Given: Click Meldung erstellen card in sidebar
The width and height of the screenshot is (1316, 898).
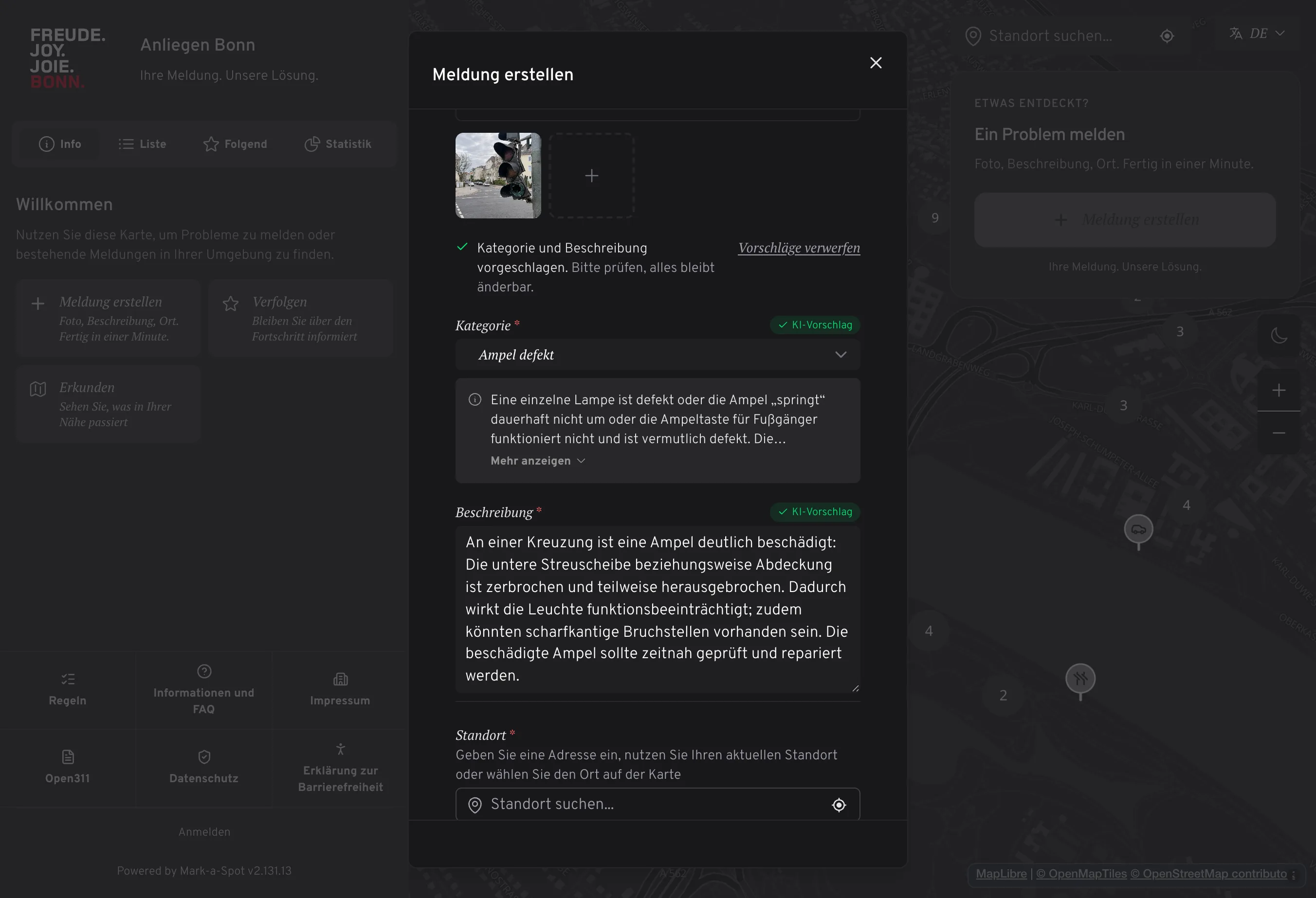Looking at the screenshot, I should click(108, 318).
